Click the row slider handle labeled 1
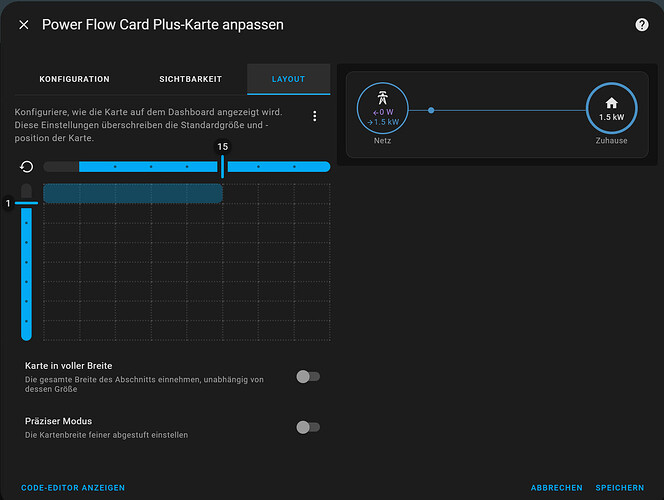664x500 pixels. (x=26, y=203)
